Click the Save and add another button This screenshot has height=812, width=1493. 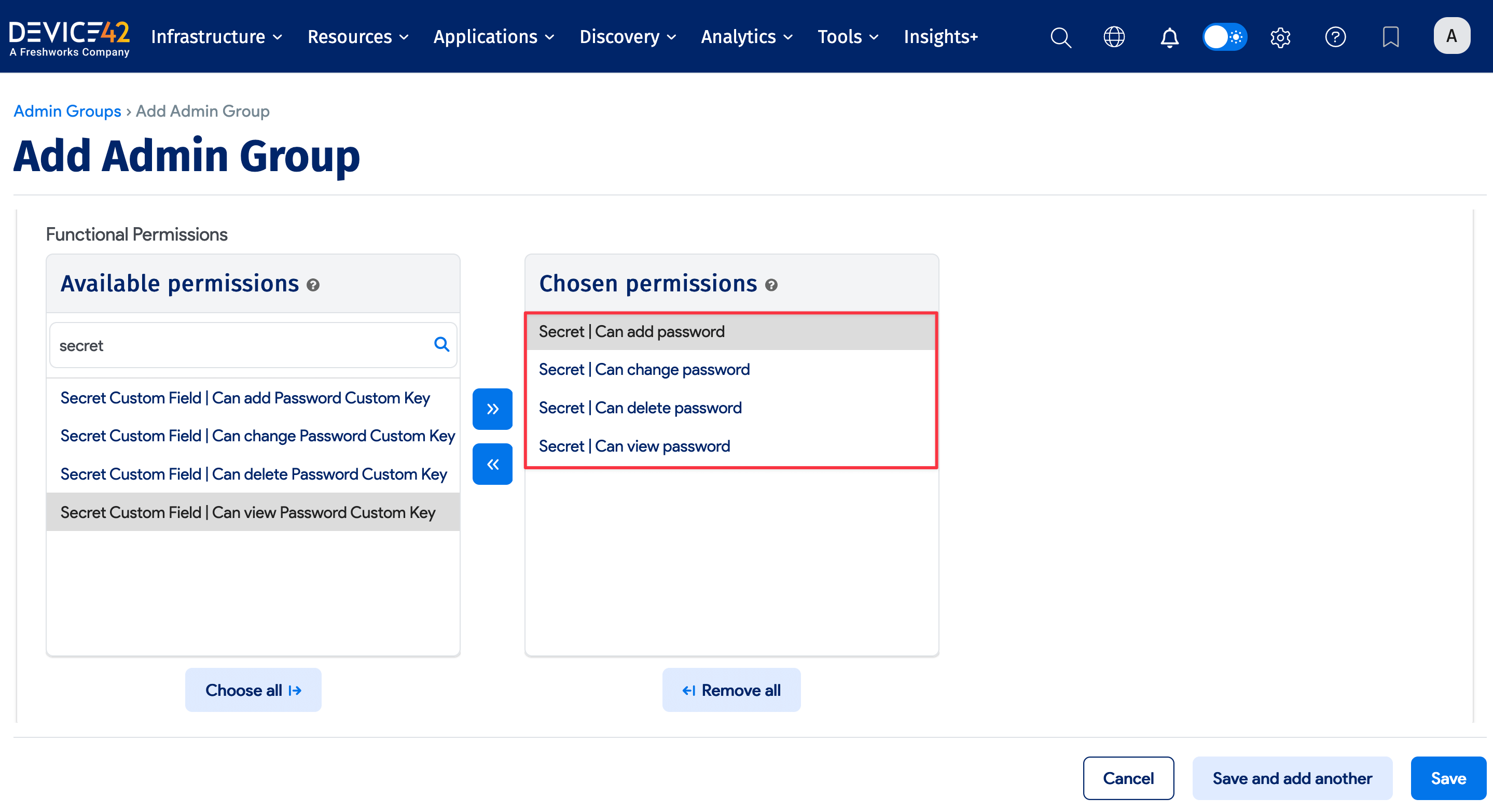point(1292,778)
